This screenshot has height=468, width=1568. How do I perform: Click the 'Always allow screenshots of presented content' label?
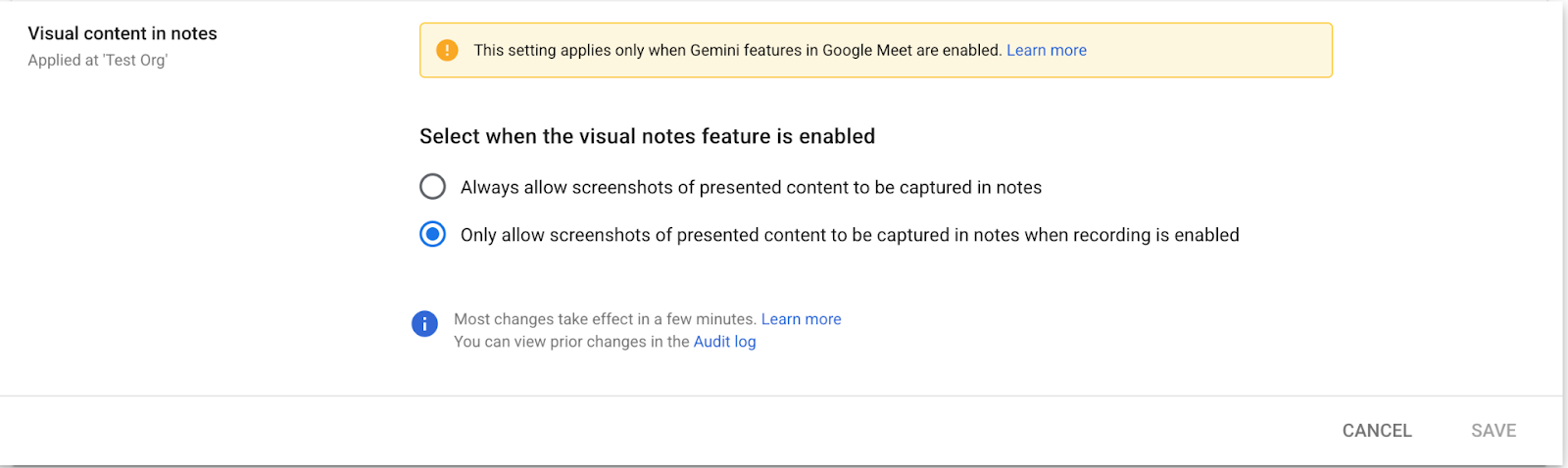click(x=751, y=187)
